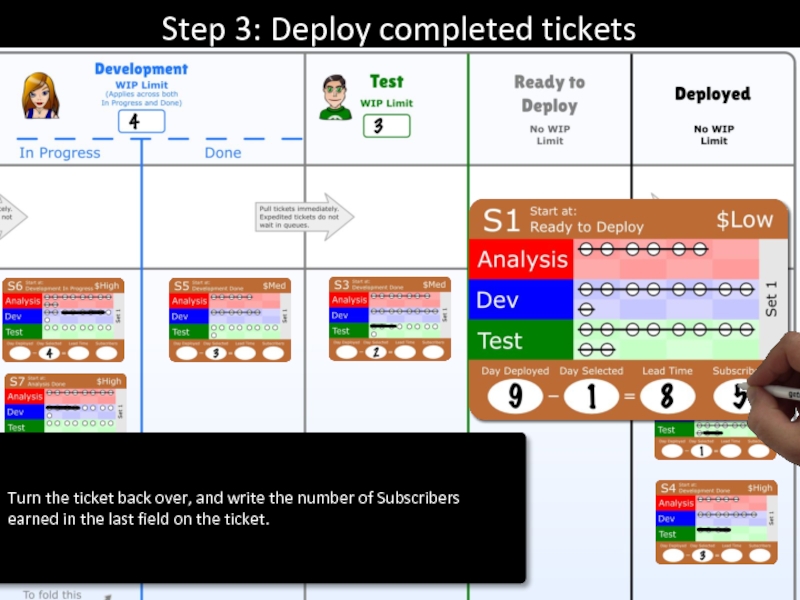Click No WIP Limit under Deployed
Screen dimensions: 800x600
click(714, 135)
